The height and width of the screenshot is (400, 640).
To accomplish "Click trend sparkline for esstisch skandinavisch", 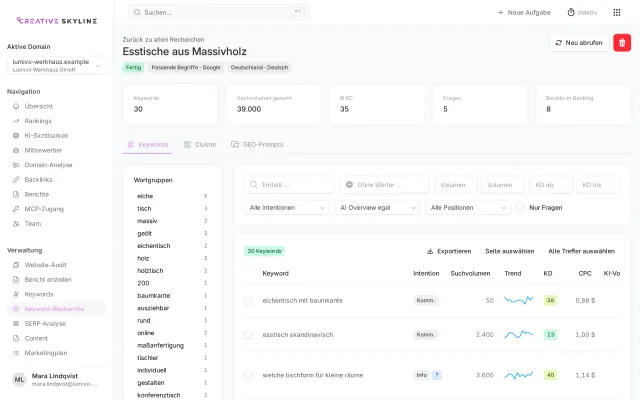I will tap(518, 335).
